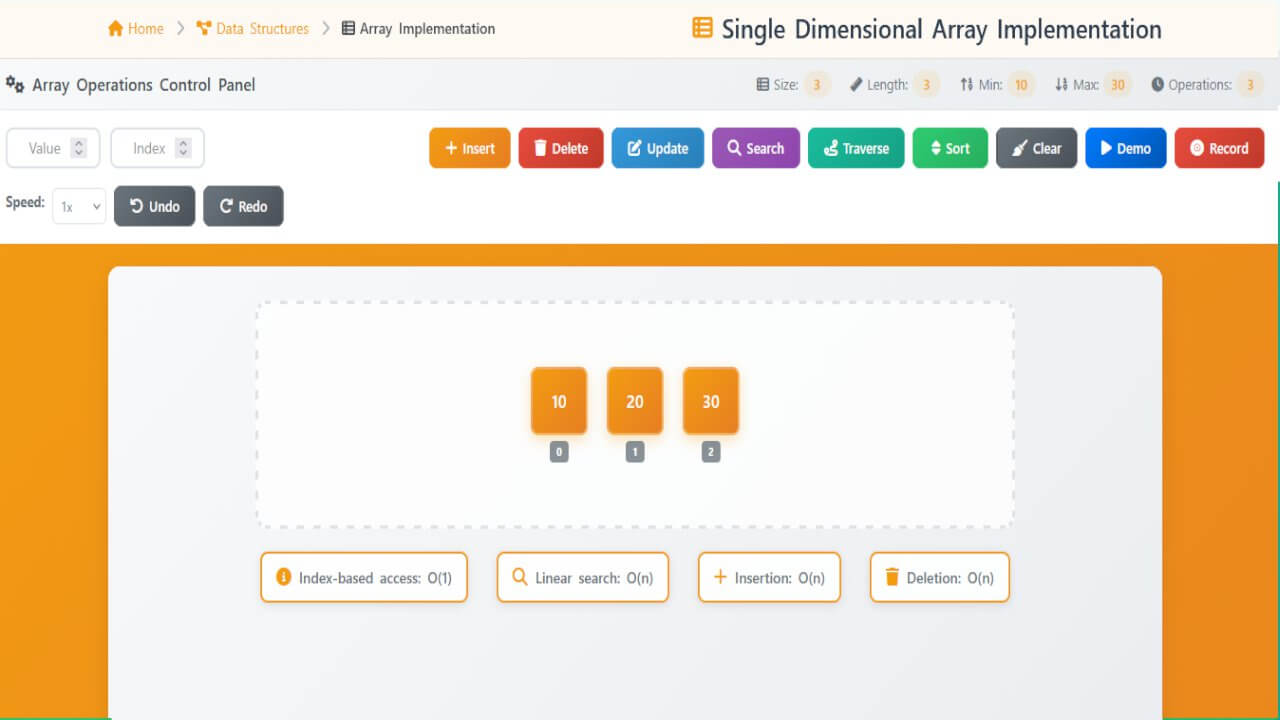Click the Length ruler icon
Viewport: 1280px width, 720px height.
[856, 85]
